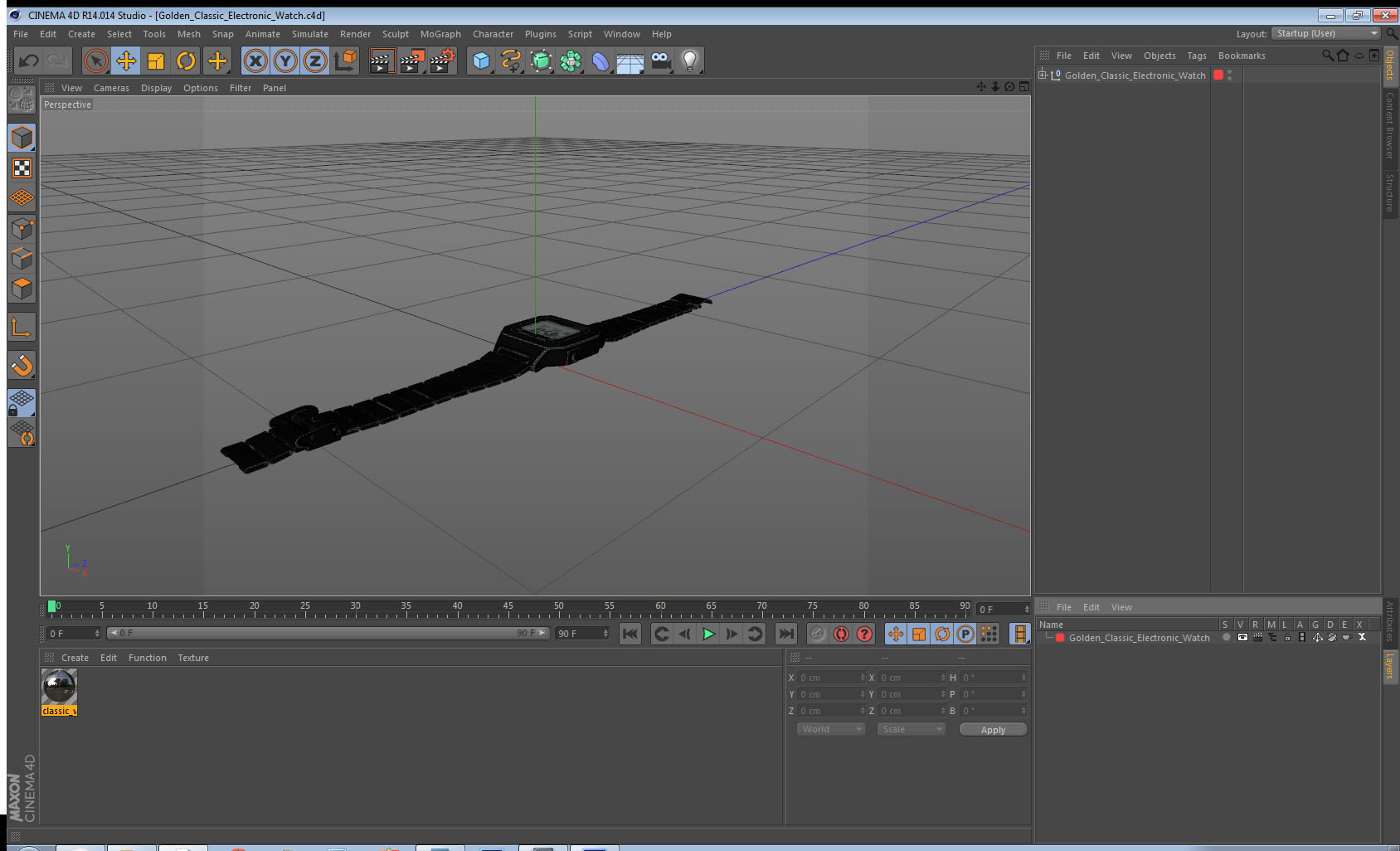Switch to Texture mode in left sidebar
This screenshot has width=1400, height=851.
pyautogui.click(x=22, y=168)
